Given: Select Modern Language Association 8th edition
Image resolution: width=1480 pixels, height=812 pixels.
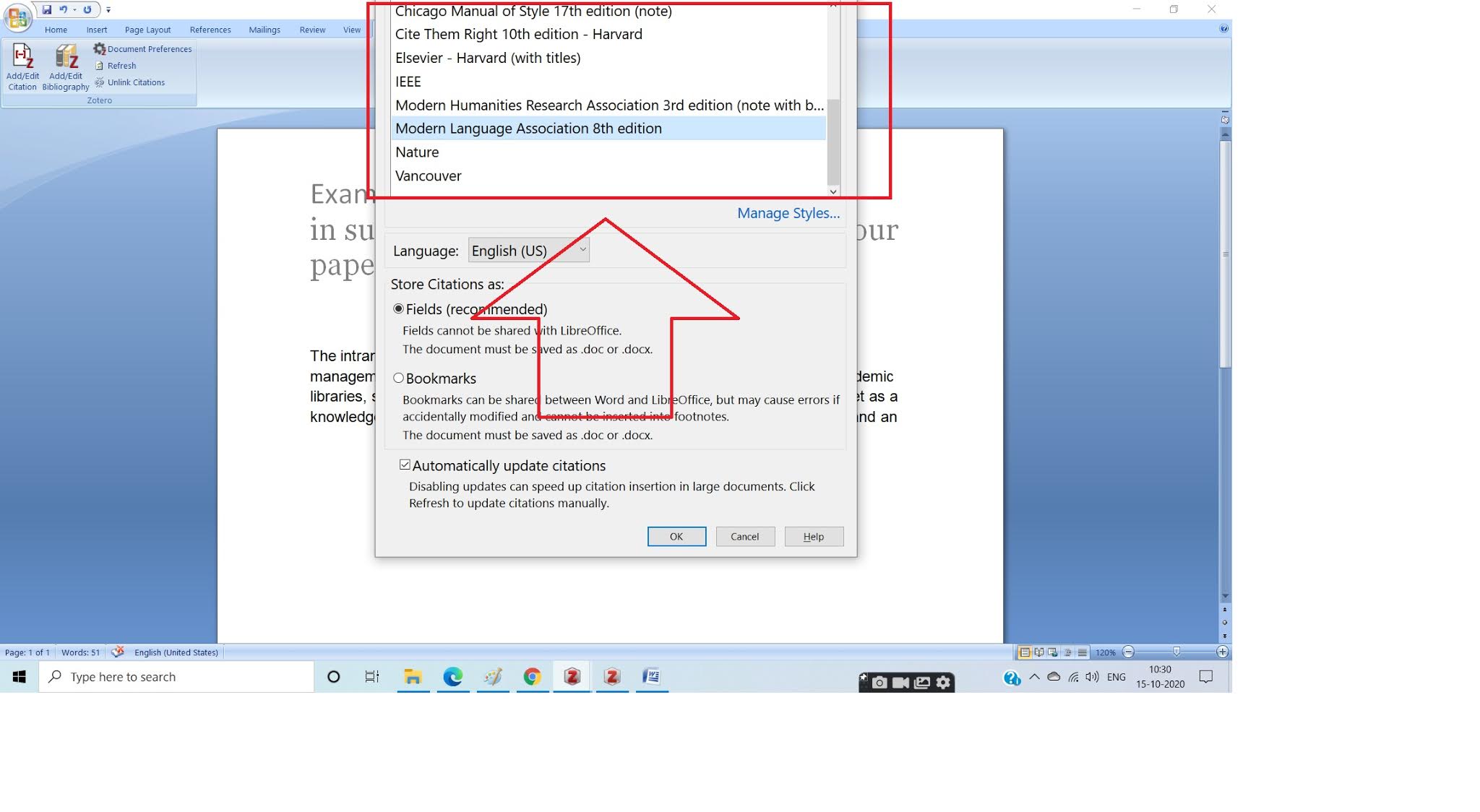Looking at the screenshot, I should pos(528,127).
